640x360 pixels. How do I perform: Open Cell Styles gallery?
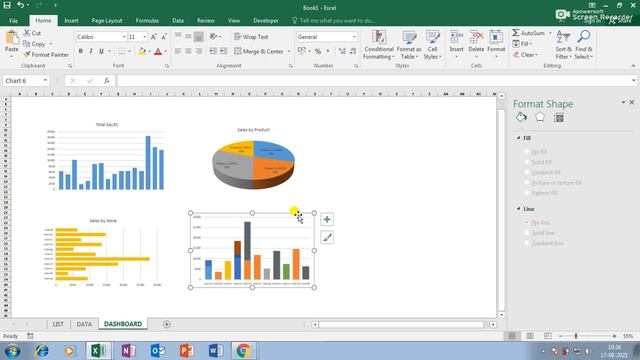(432, 45)
